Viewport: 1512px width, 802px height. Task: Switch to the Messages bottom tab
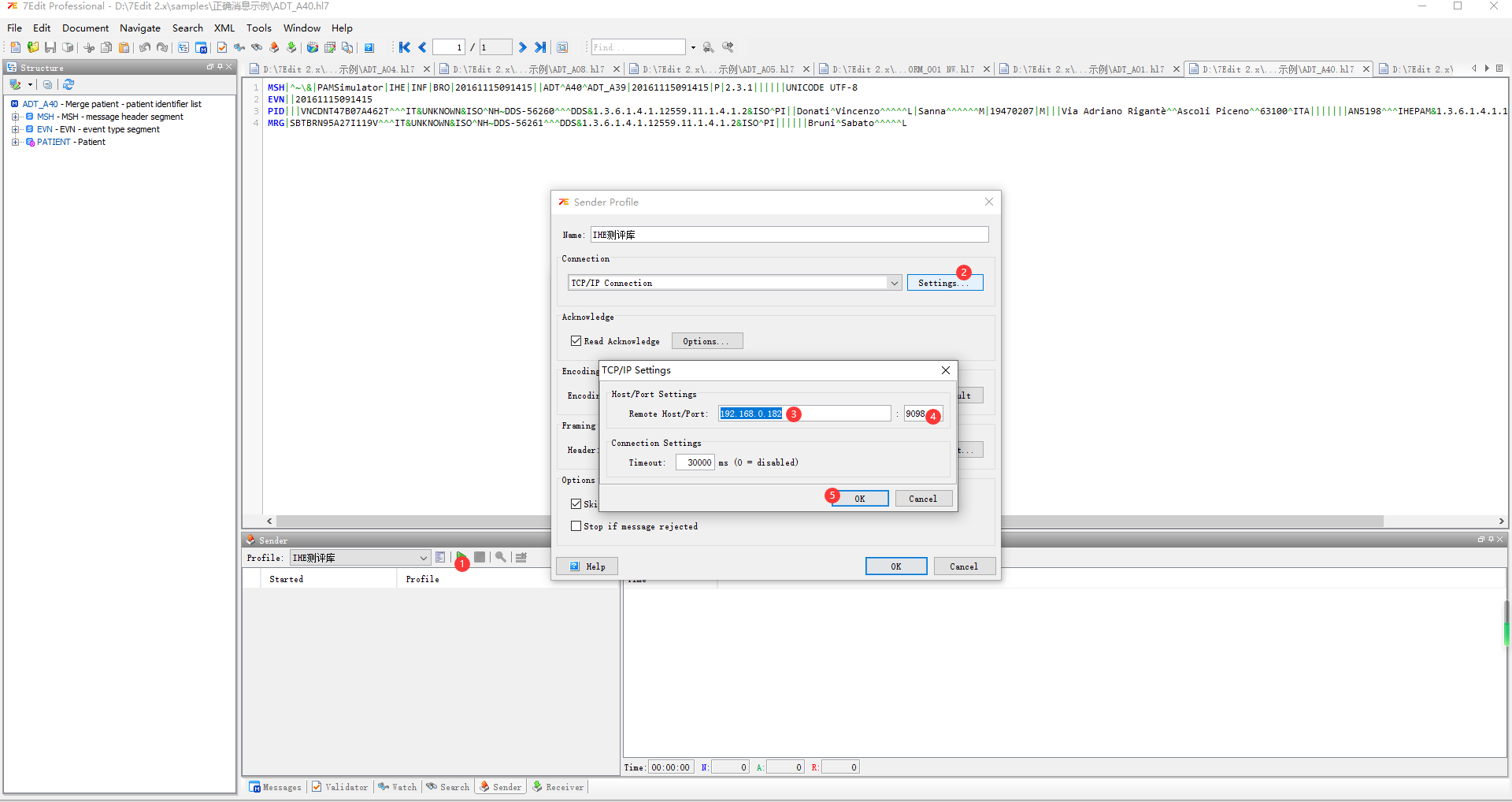pos(275,787)
